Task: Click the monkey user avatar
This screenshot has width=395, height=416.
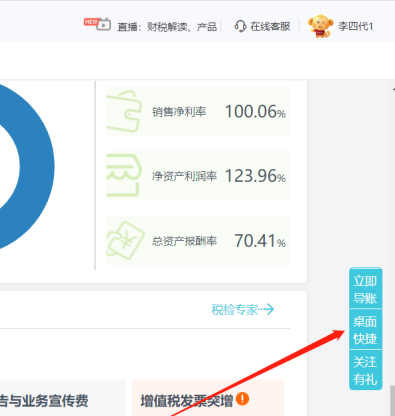Action: (x=320, y=26)
